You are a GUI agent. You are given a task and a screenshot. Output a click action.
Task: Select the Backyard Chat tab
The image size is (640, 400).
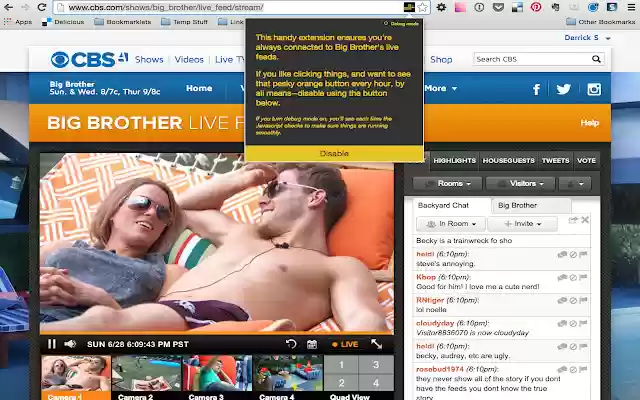[x=451, y=205]
